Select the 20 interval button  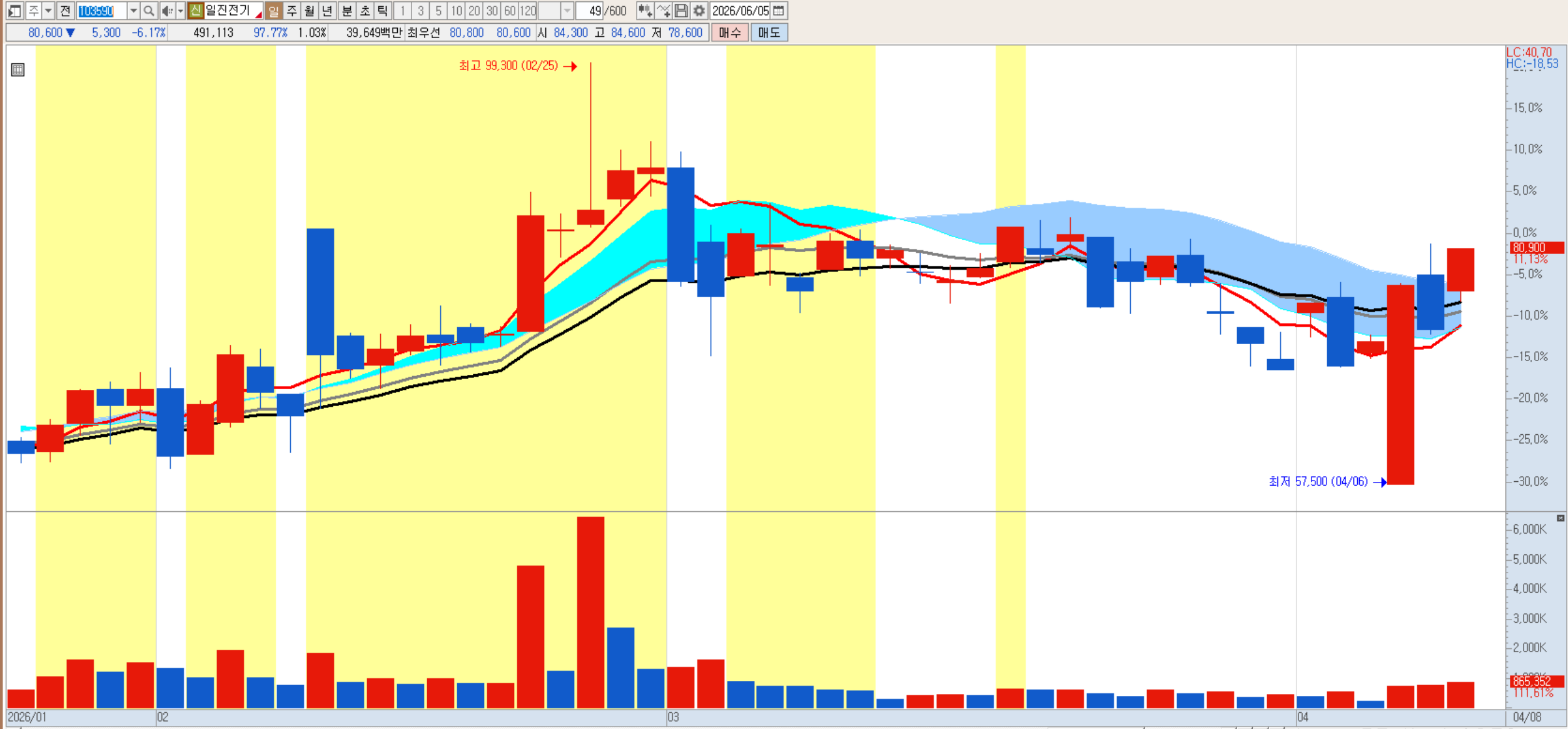(x=474, y=11)
